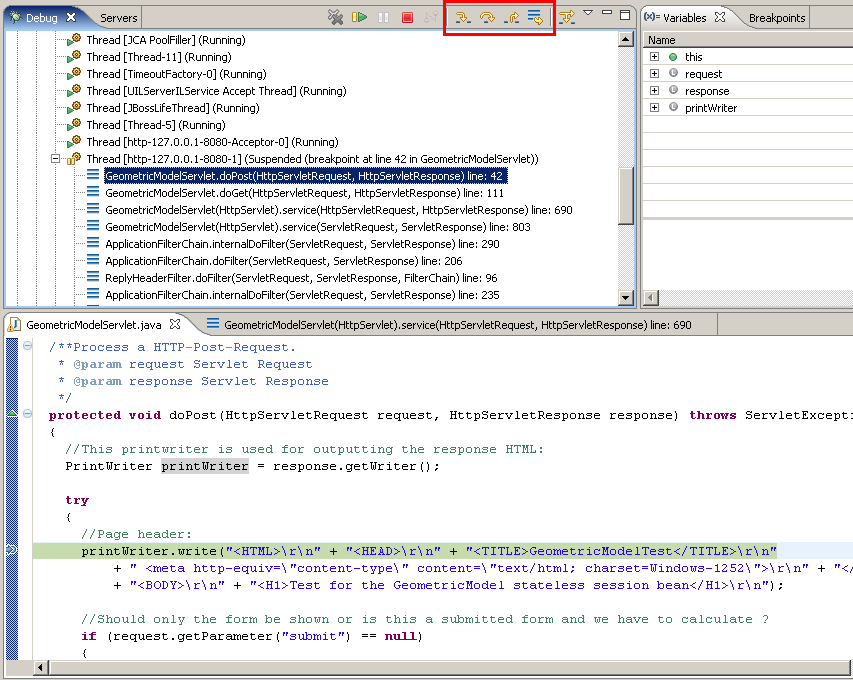
Task: Click Step Into debug icon
Action: coord(463,17)
